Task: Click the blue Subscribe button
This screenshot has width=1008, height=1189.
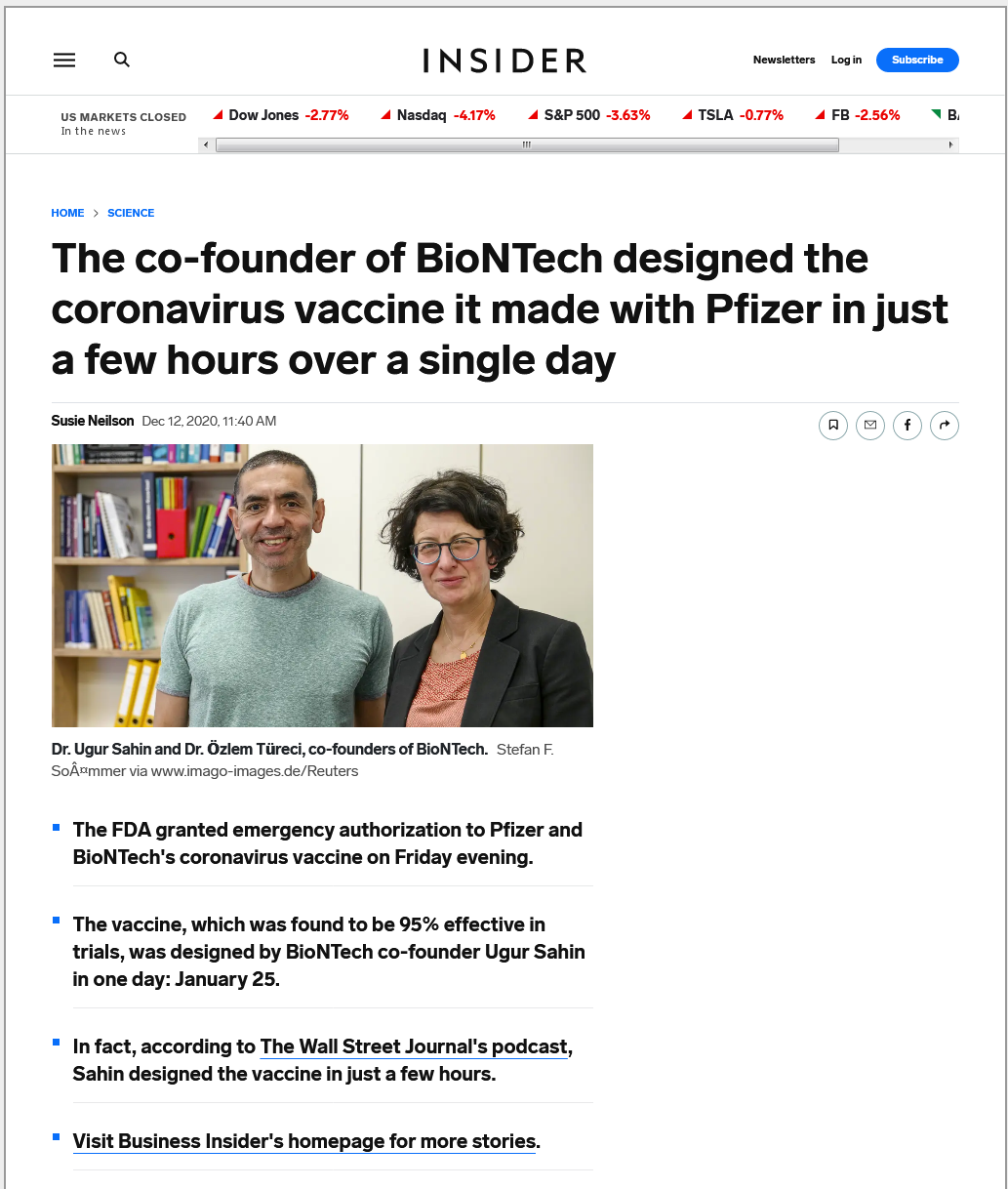Action: 917,60
